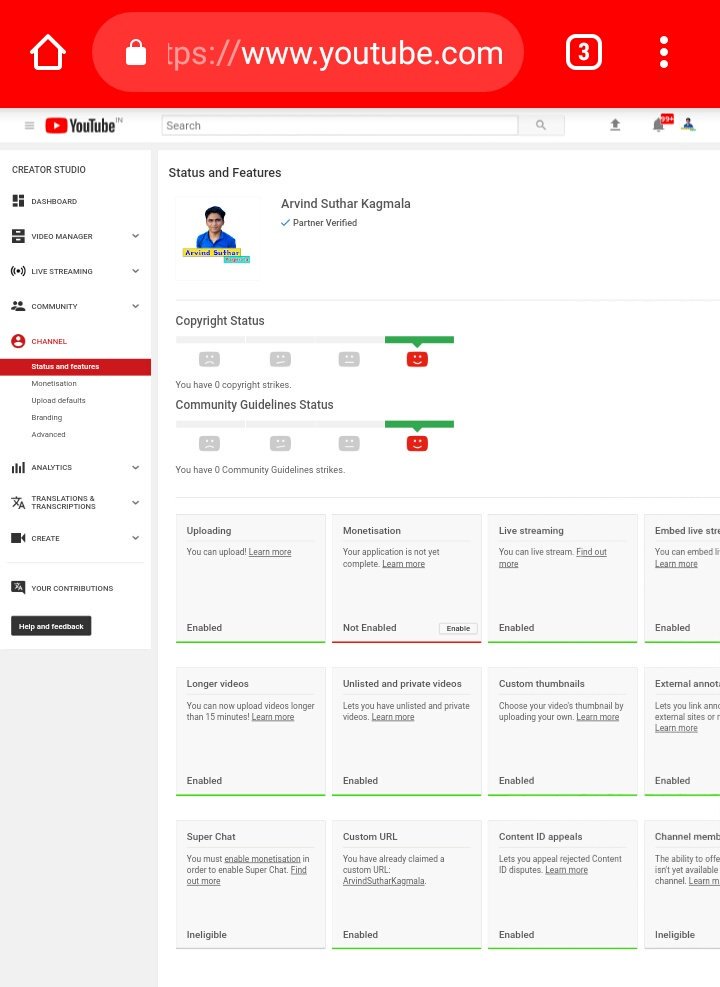720x987 pixels.
Task: Open Learn more link under Uploading
Action: coord(270,552)
